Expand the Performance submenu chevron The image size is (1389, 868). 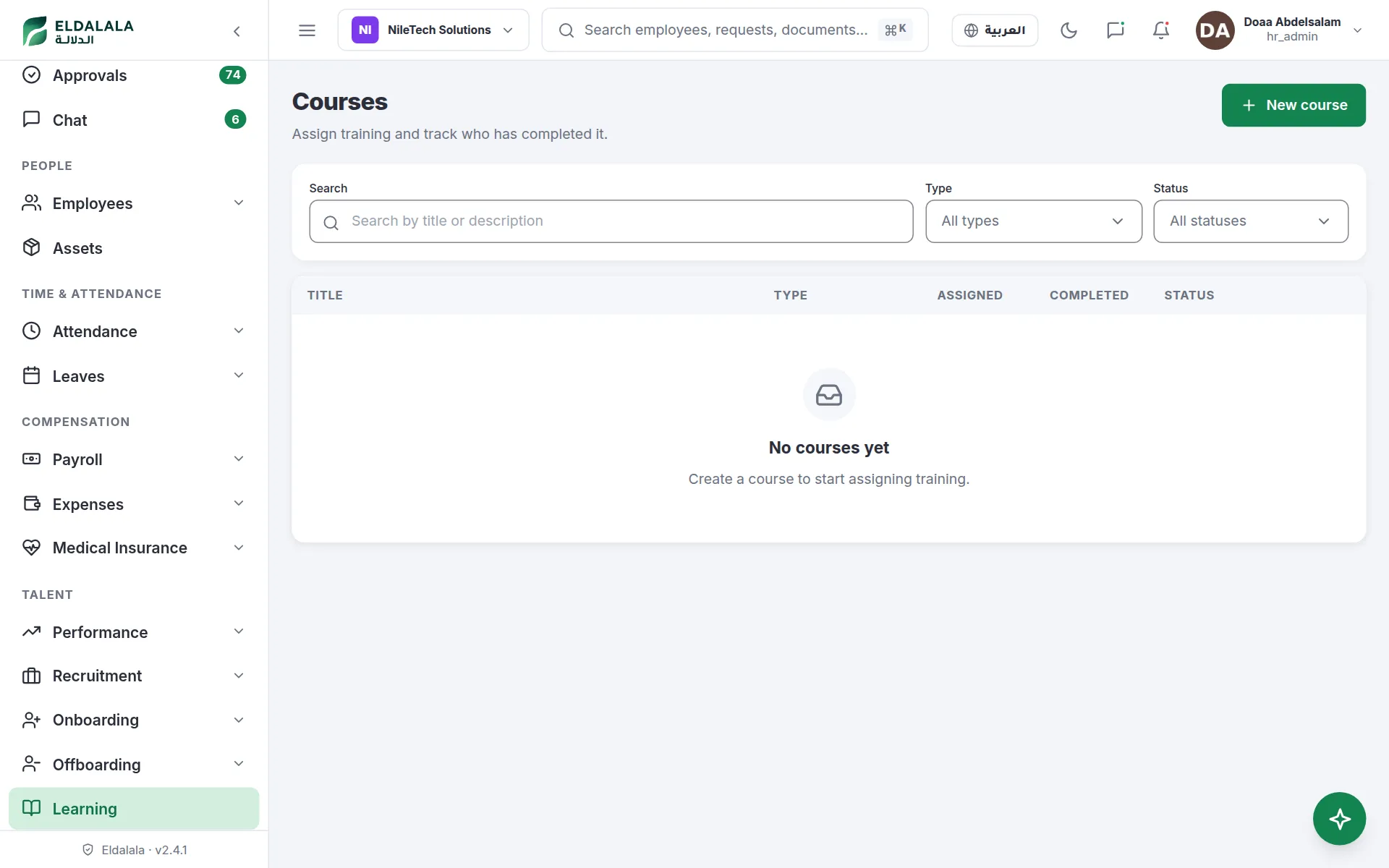[239, 631]
